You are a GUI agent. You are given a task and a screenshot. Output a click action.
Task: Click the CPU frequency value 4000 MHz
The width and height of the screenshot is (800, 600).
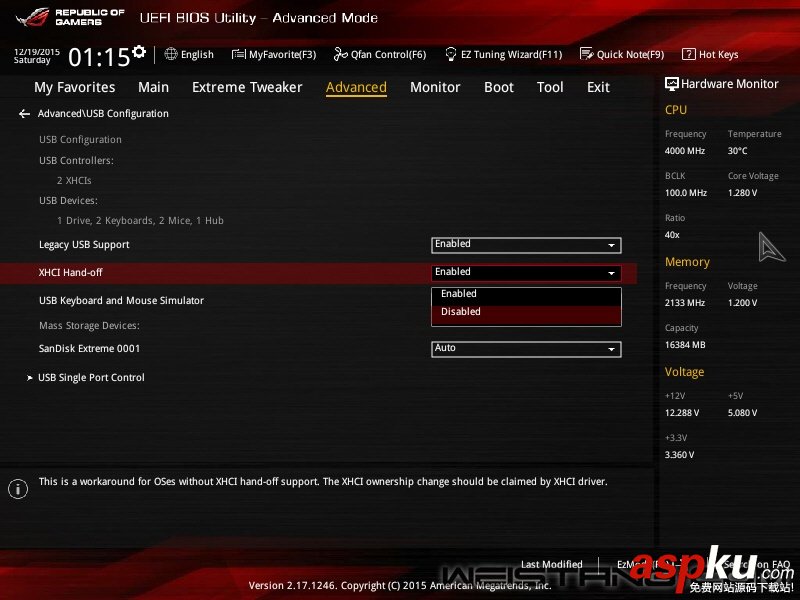coord(685,151)
